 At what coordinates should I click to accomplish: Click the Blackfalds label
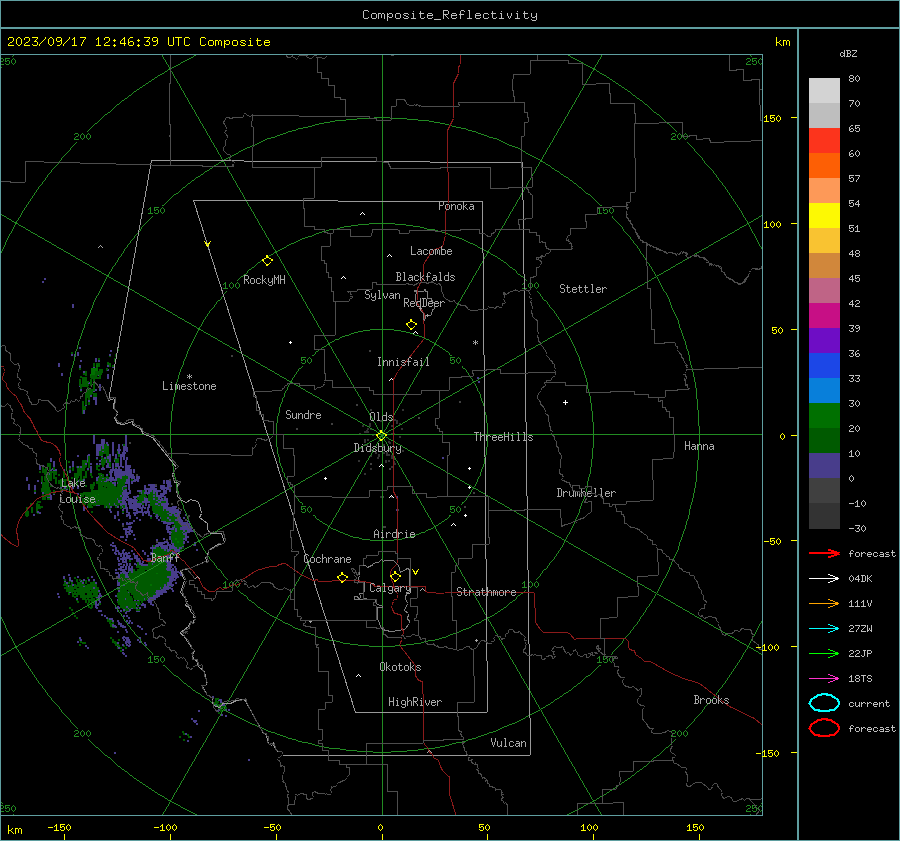(425, 277)
